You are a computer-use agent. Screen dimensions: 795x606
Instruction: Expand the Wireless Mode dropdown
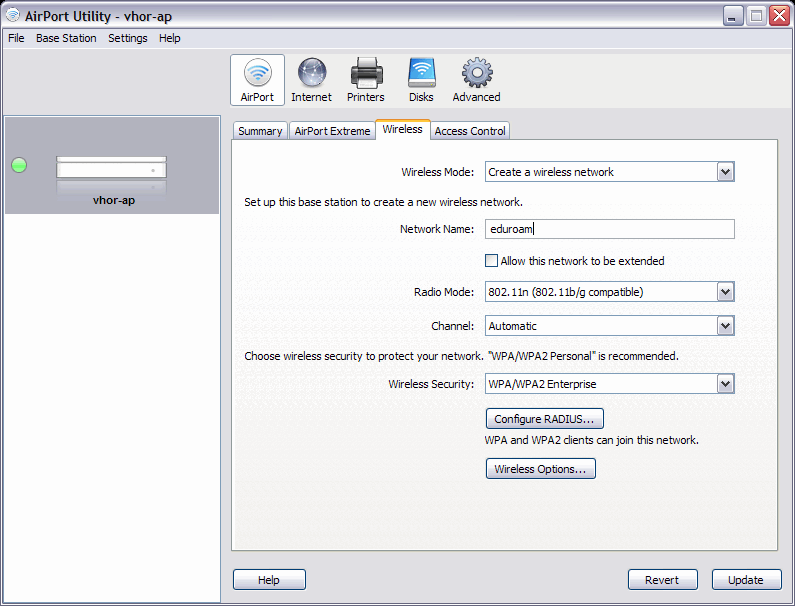click(726, 172)
